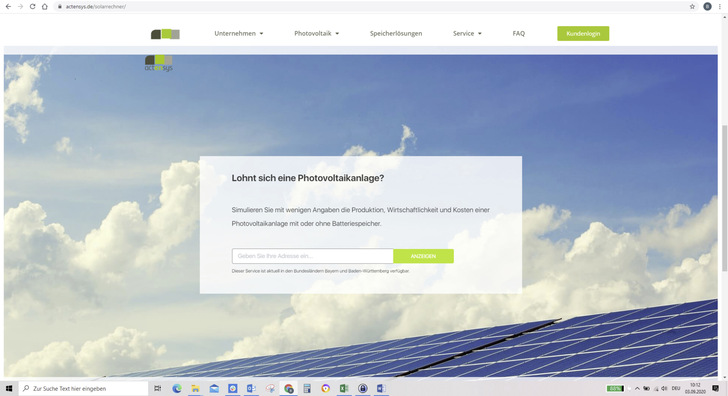Show hidden system tray icons
Viewport: 728px width, 396px height.
coord(637,389)
